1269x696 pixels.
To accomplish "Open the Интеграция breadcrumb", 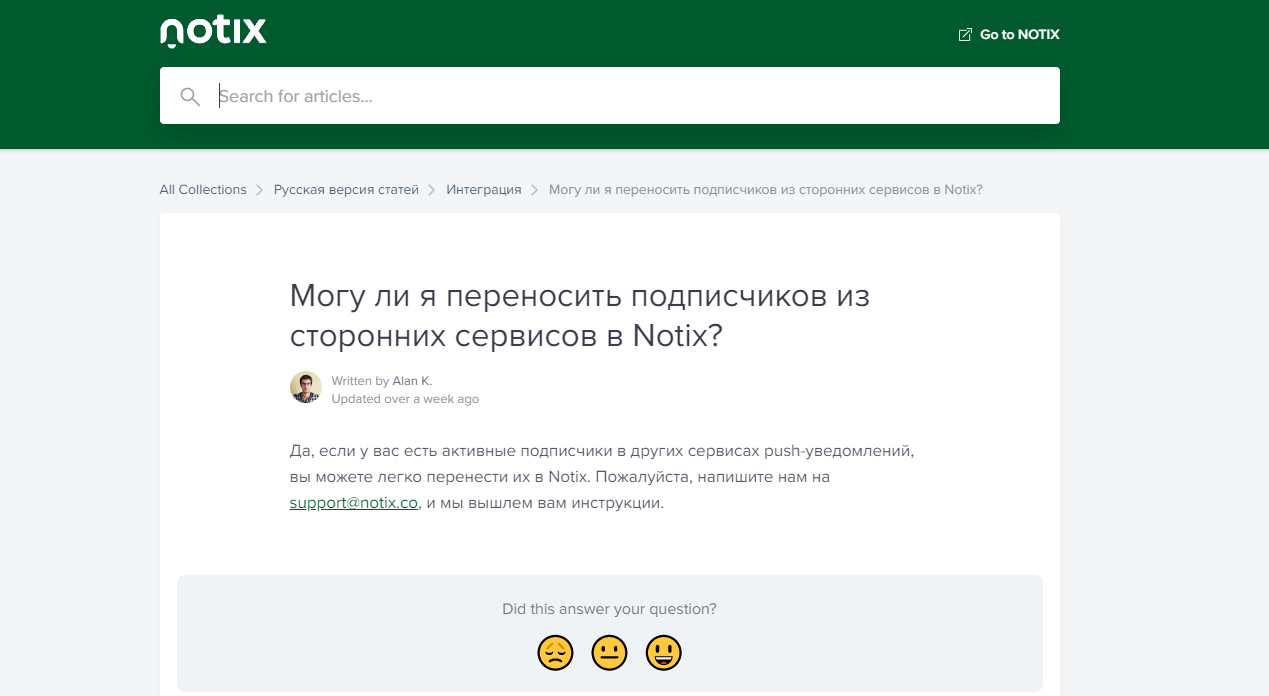I will pos(484,190).
